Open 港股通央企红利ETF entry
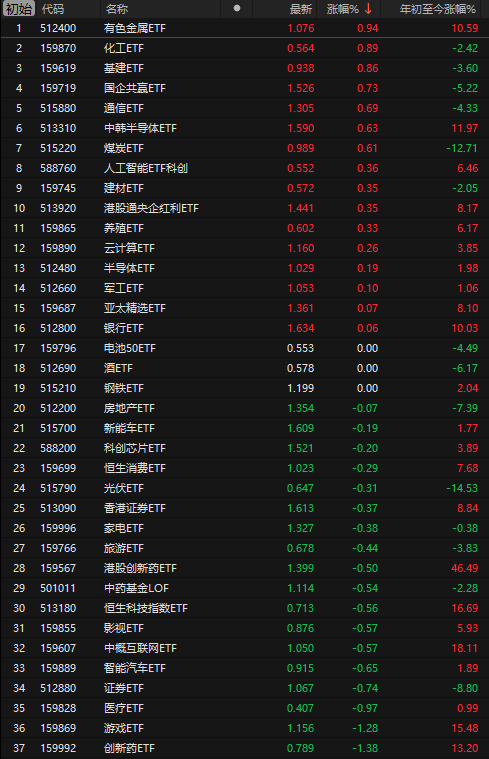Viewport: 489px width, 759px height. [151, 208]
